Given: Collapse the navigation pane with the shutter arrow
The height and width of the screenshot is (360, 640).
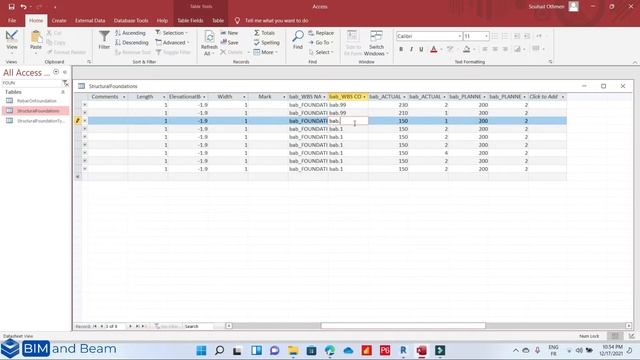Looking at the screenshot, I should pyautogui.click(x=65, y=72).
